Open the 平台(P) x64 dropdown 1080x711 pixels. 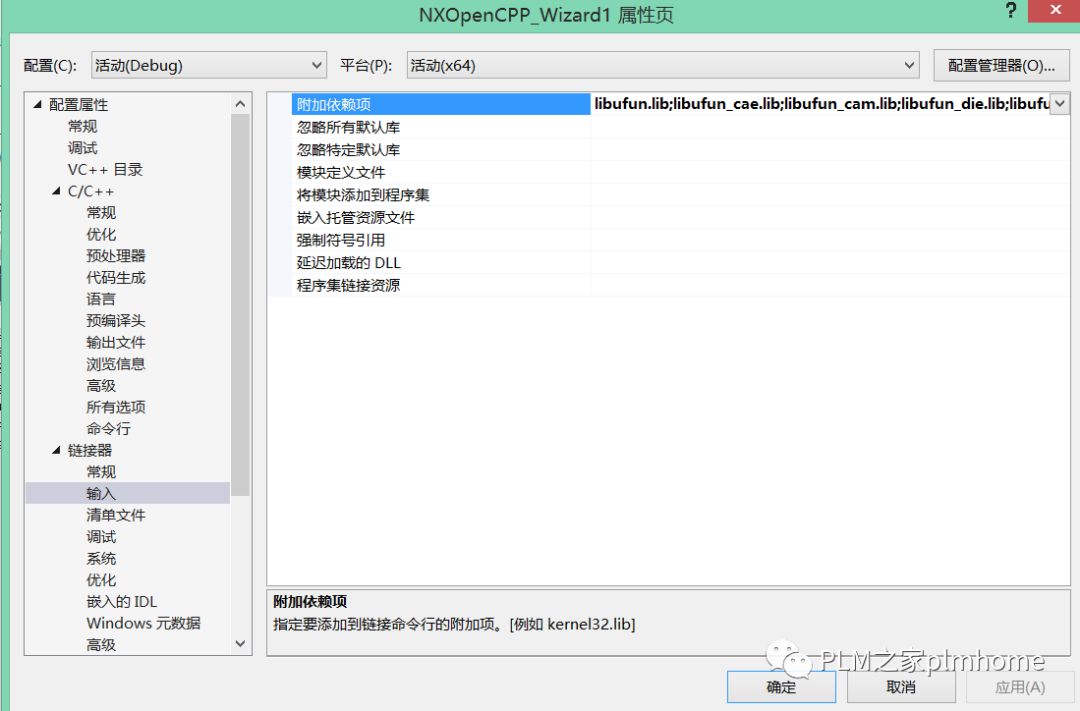(663, 65)
